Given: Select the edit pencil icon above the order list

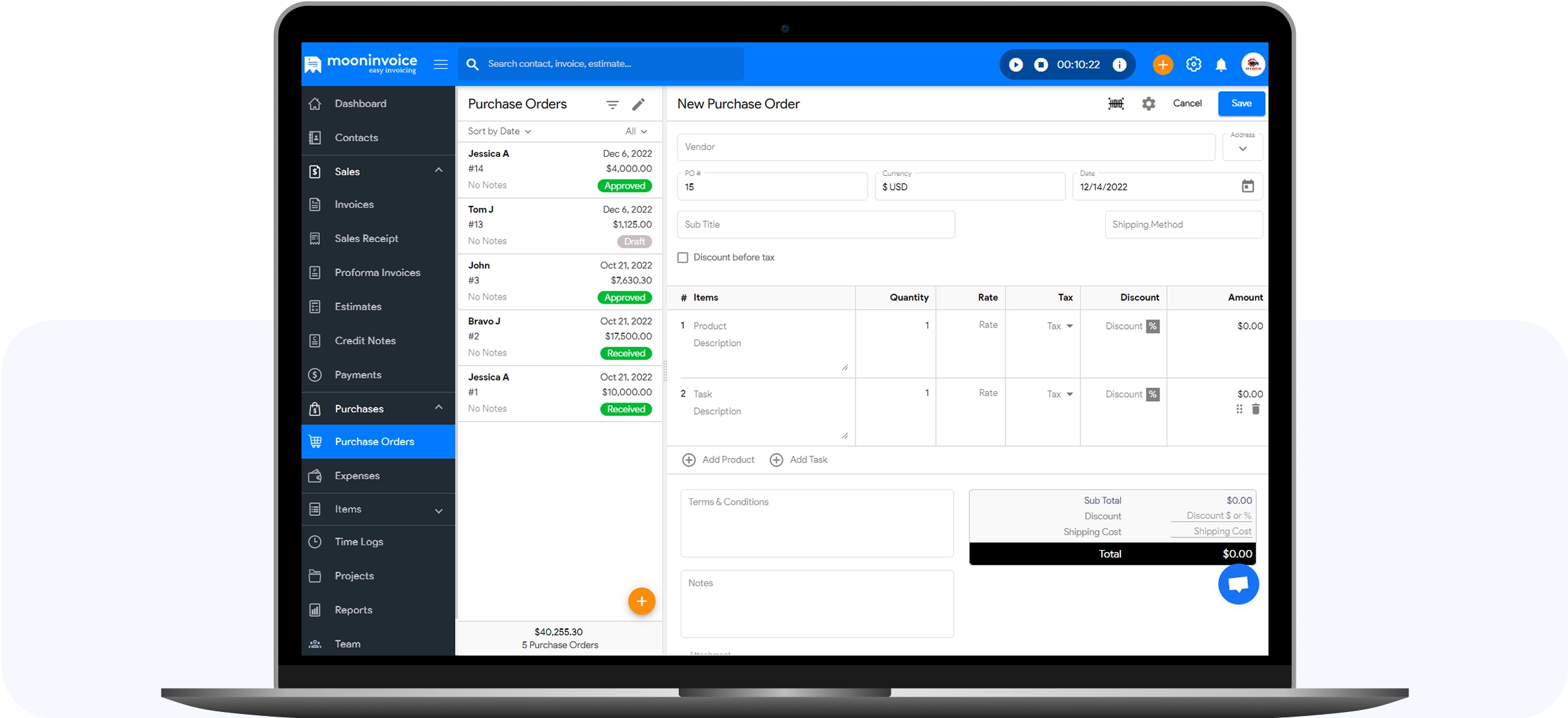Looking at the screenshot, I should [638, 104].
